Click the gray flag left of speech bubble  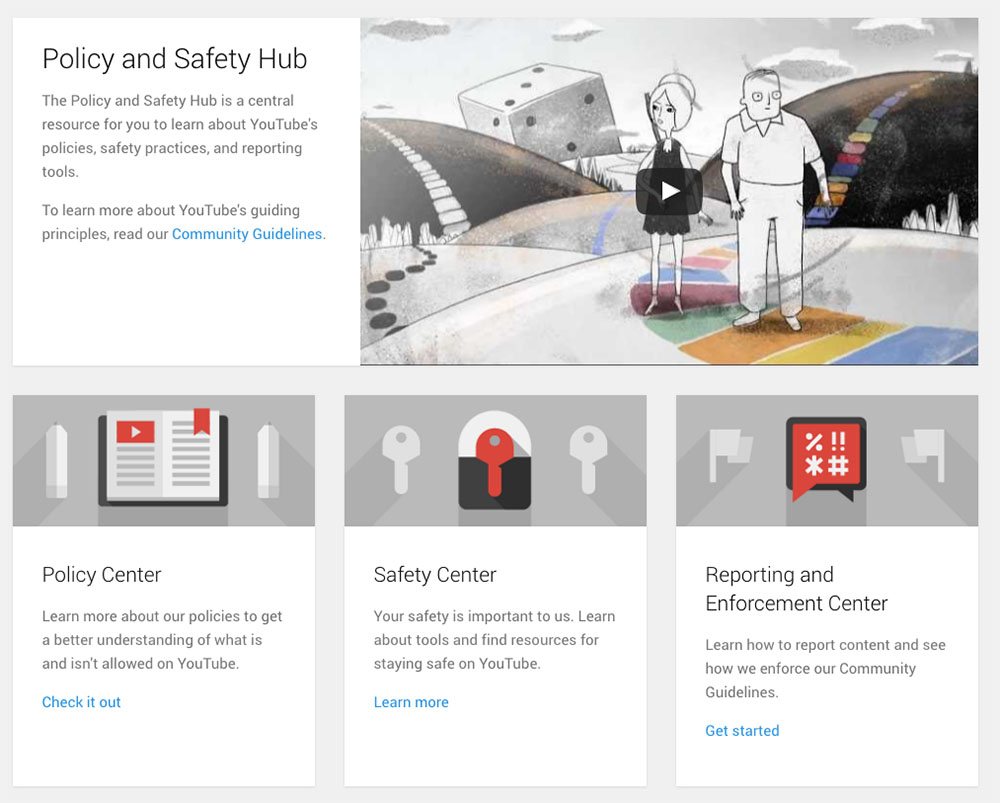point(731,455)
